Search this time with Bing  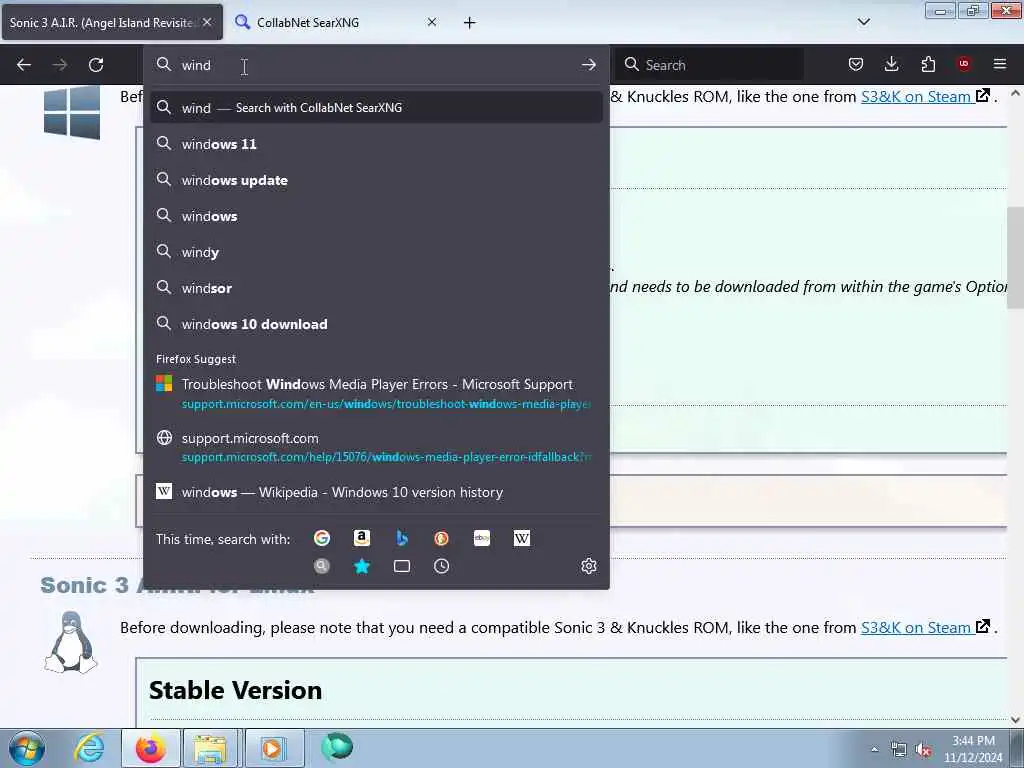pyautogui.click(x=402, y=538)
